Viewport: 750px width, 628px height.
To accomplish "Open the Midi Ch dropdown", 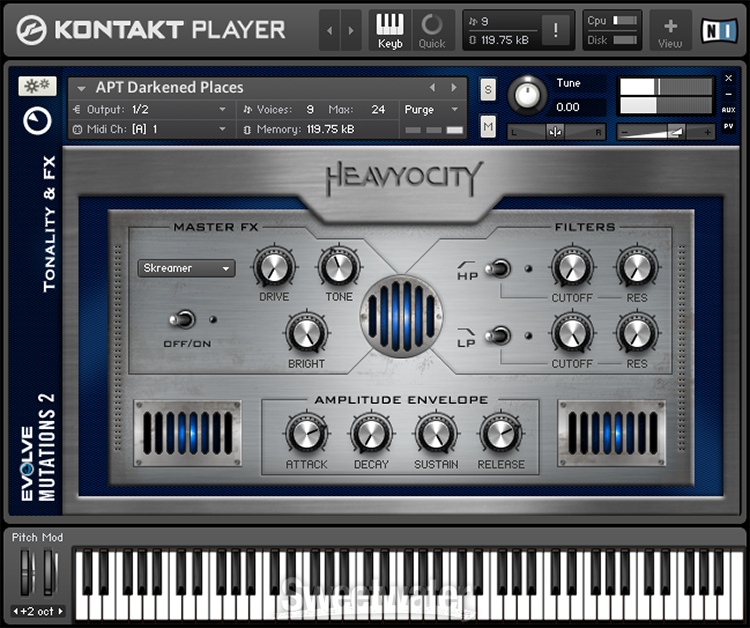I will 151,129.
